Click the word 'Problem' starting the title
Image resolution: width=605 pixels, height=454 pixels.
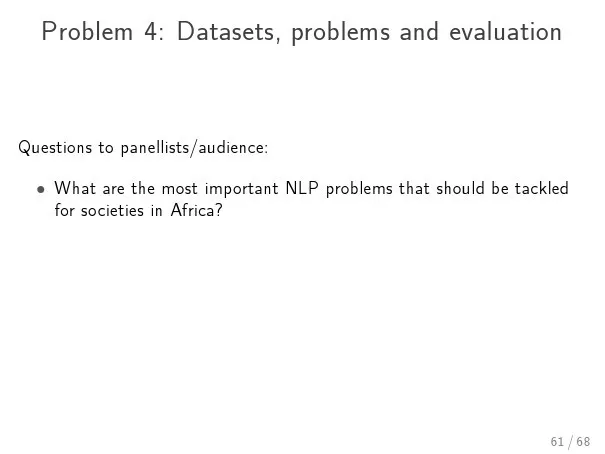pos(87,31)
